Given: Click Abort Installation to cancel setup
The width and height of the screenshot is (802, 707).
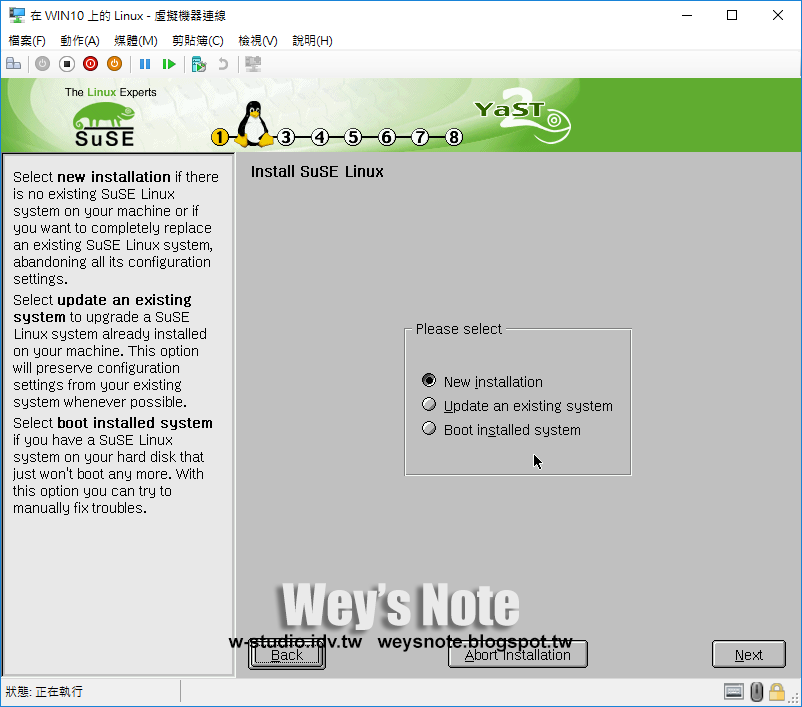Looking at the screenshot, I should coord(517,654).
